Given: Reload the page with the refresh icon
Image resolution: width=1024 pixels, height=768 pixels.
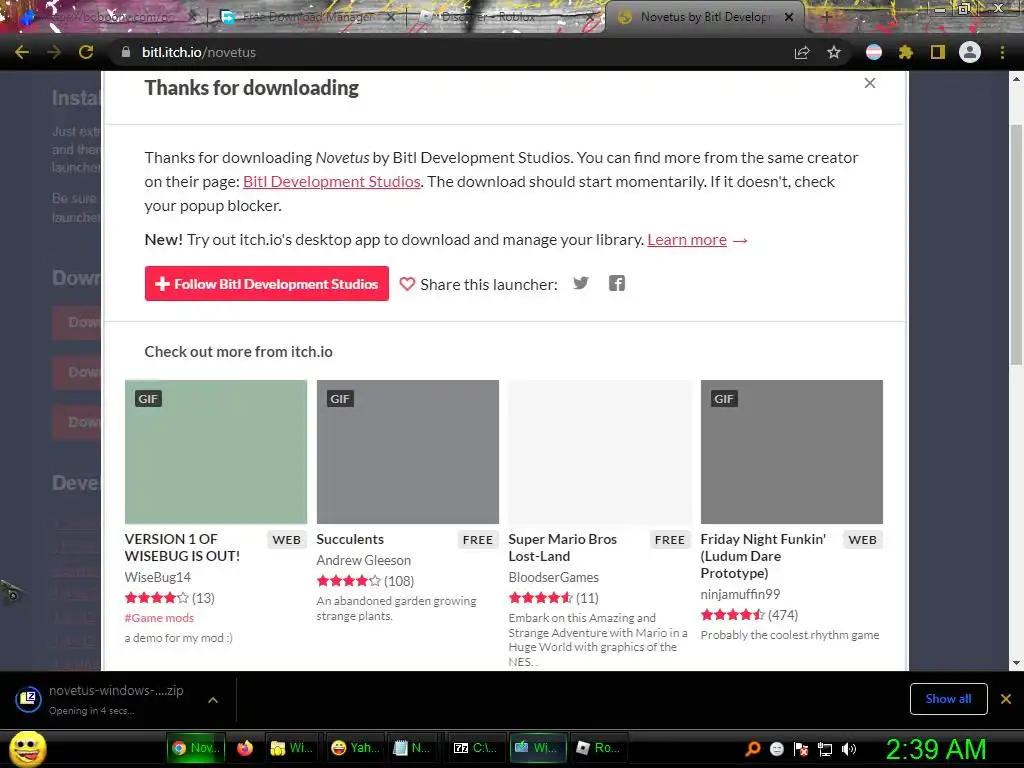Looking at the screenshot, I should click(86, 52).
